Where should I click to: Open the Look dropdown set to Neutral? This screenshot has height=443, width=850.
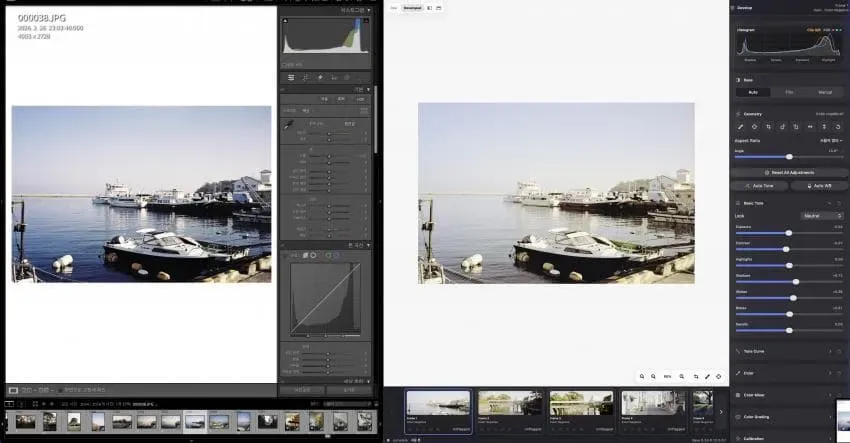click(x=822, y=216)
